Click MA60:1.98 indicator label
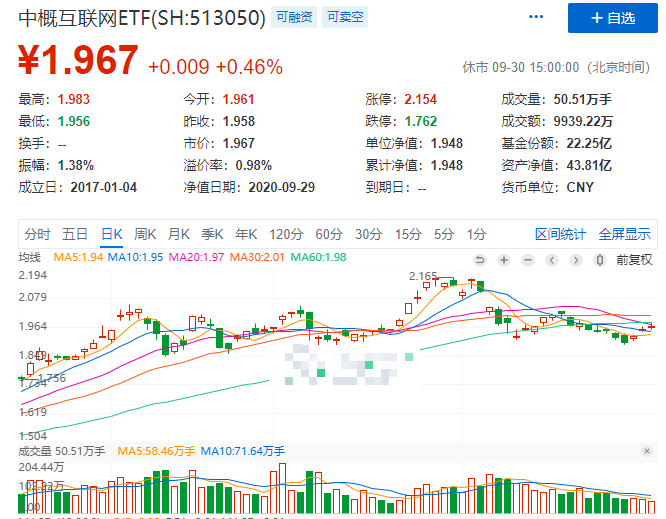Image resolution: width=666 pixels, height=519 pixels. point(319,257)
